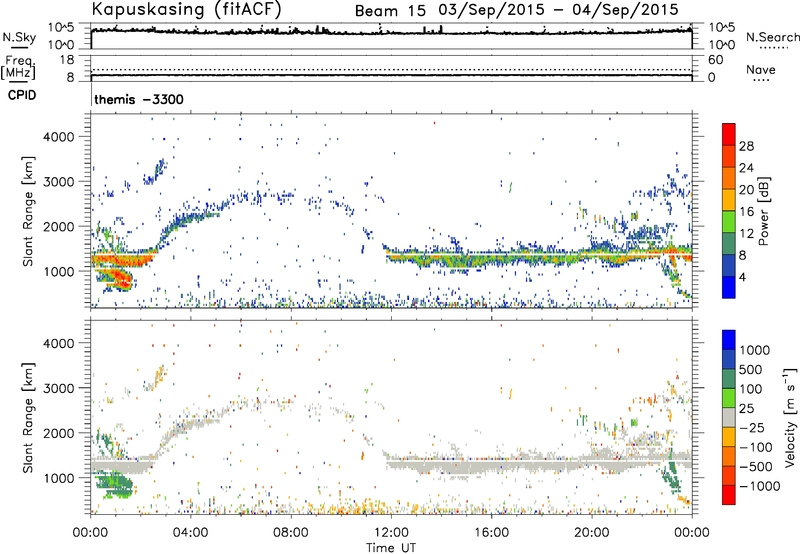Click the 04:00 time axis tick
The width and height of the screenshot is (800, 554).
click(190, 533)
